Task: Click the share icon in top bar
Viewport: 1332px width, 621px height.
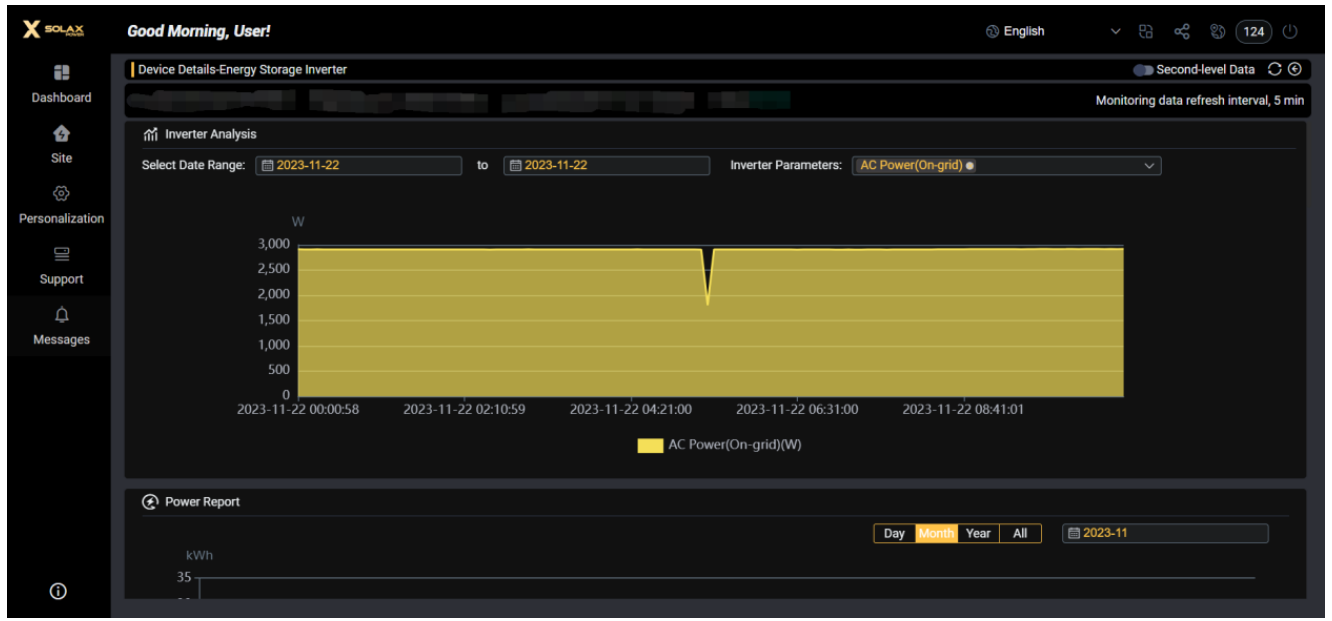Action: tap(1181, 32)
